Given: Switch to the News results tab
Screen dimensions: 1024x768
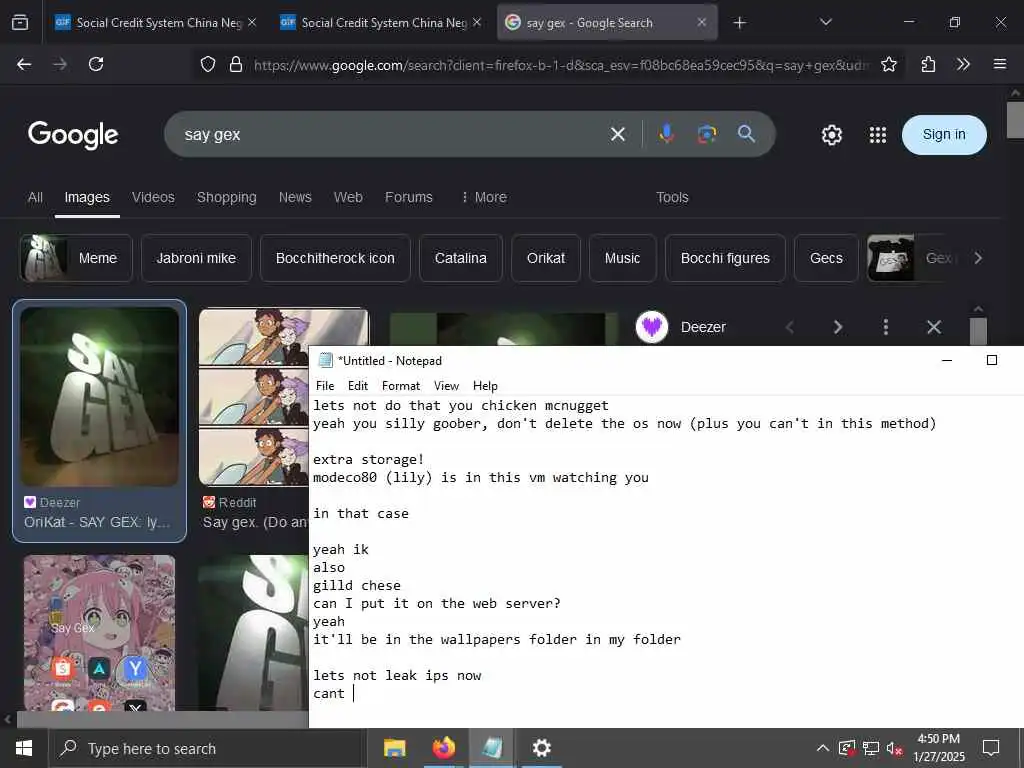Looking at the screenshot, I should pos(295,197).
